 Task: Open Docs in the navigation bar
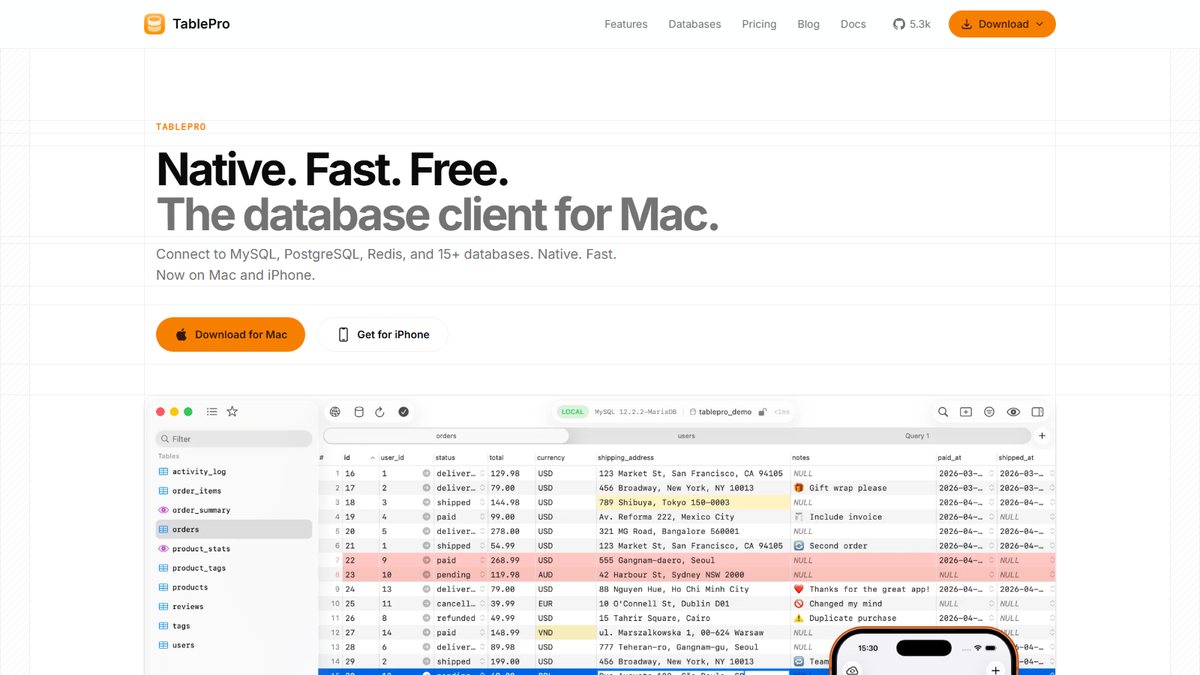[x=853, y=24]
